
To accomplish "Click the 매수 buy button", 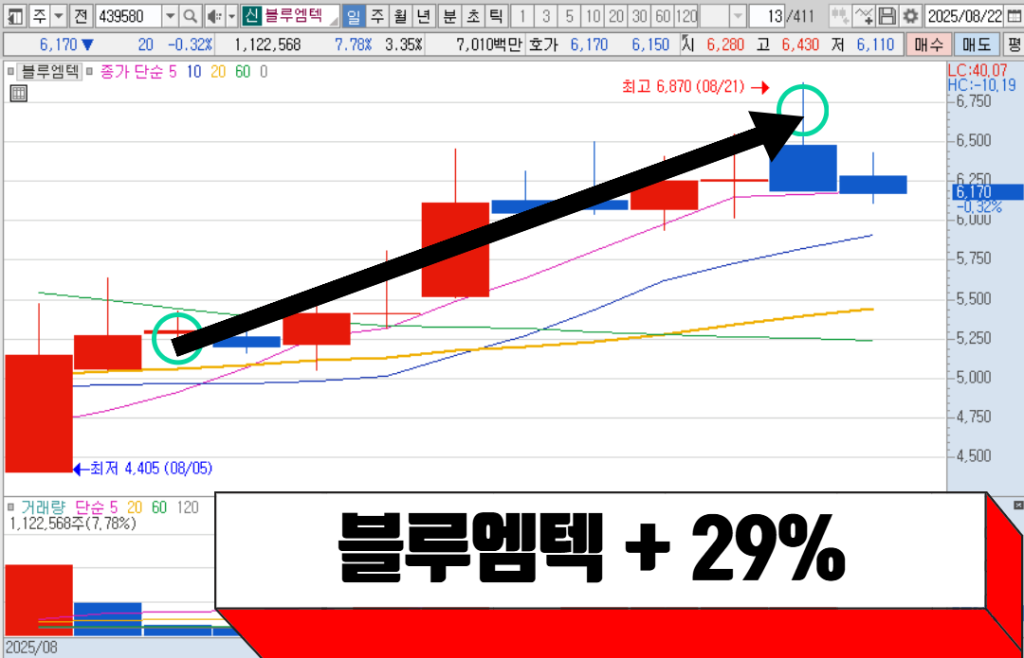I will [x=928, y=45].
